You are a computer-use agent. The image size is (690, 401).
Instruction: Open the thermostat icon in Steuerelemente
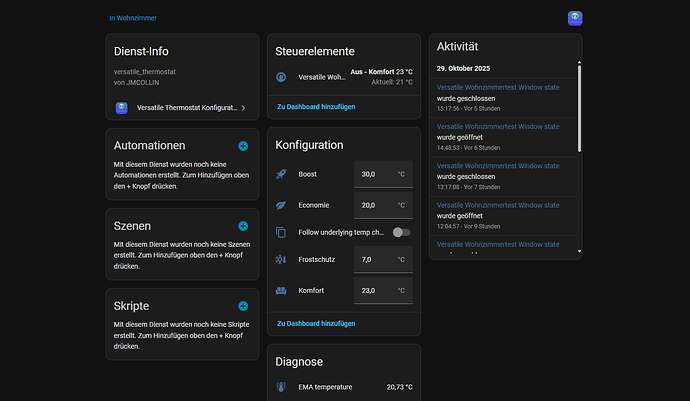(x=281, y=77)
